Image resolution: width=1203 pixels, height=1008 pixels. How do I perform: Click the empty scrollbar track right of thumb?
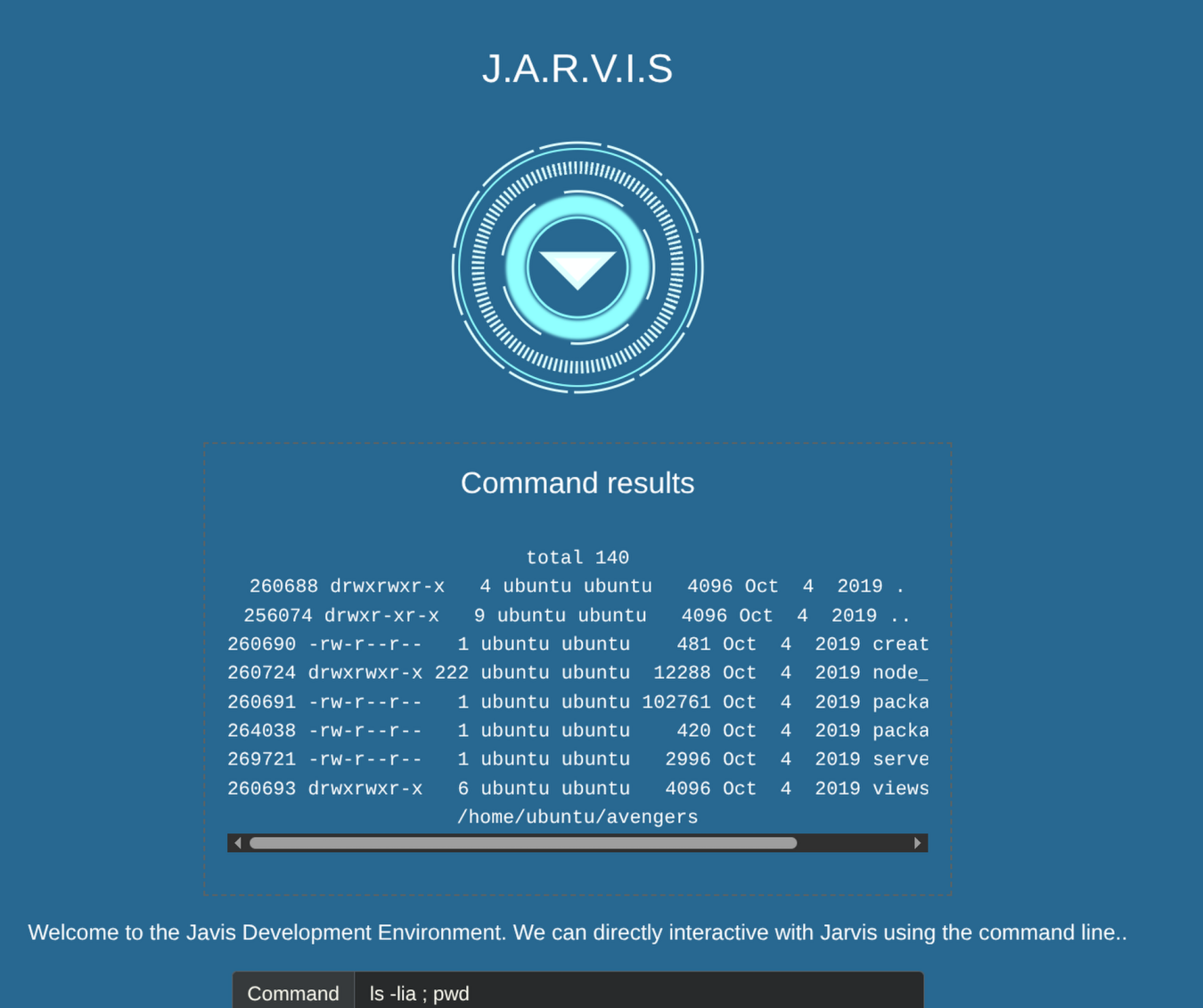[854, 843]
